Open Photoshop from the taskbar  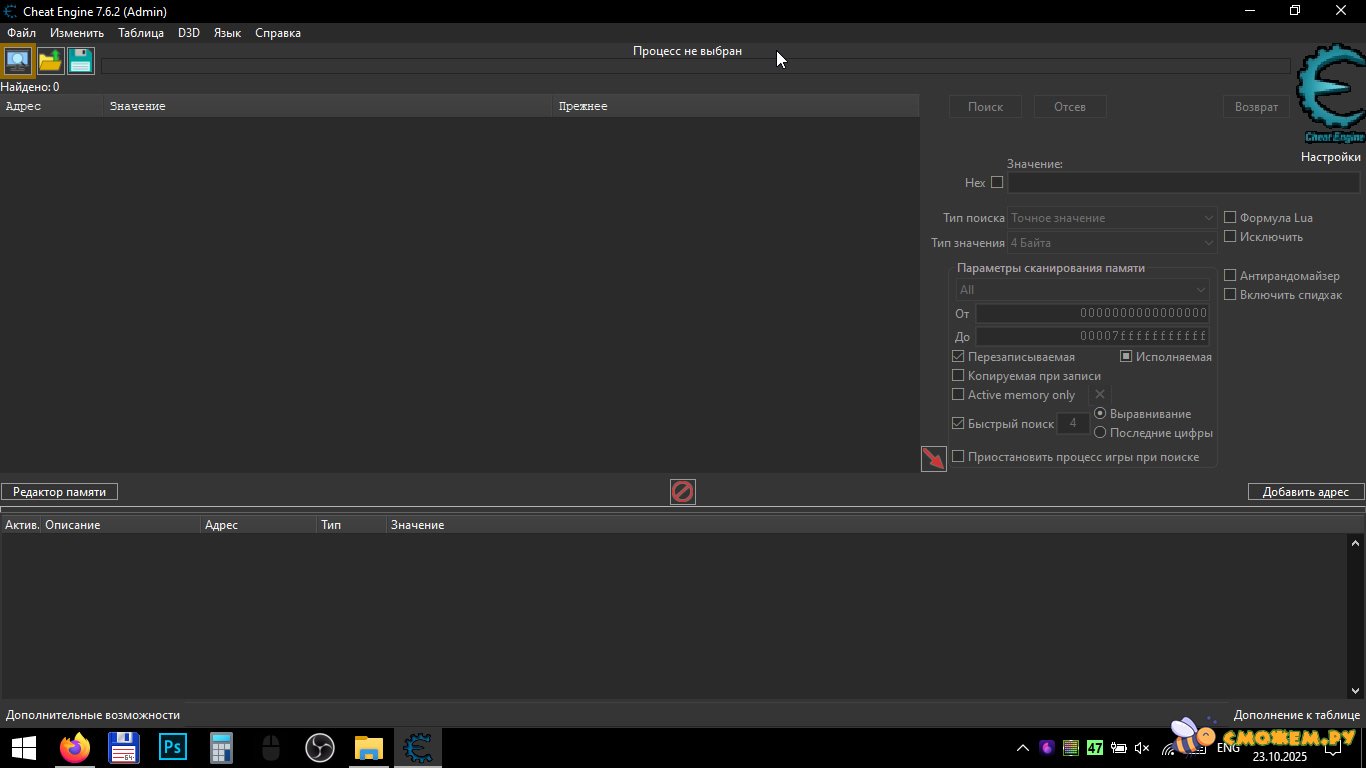173,748
